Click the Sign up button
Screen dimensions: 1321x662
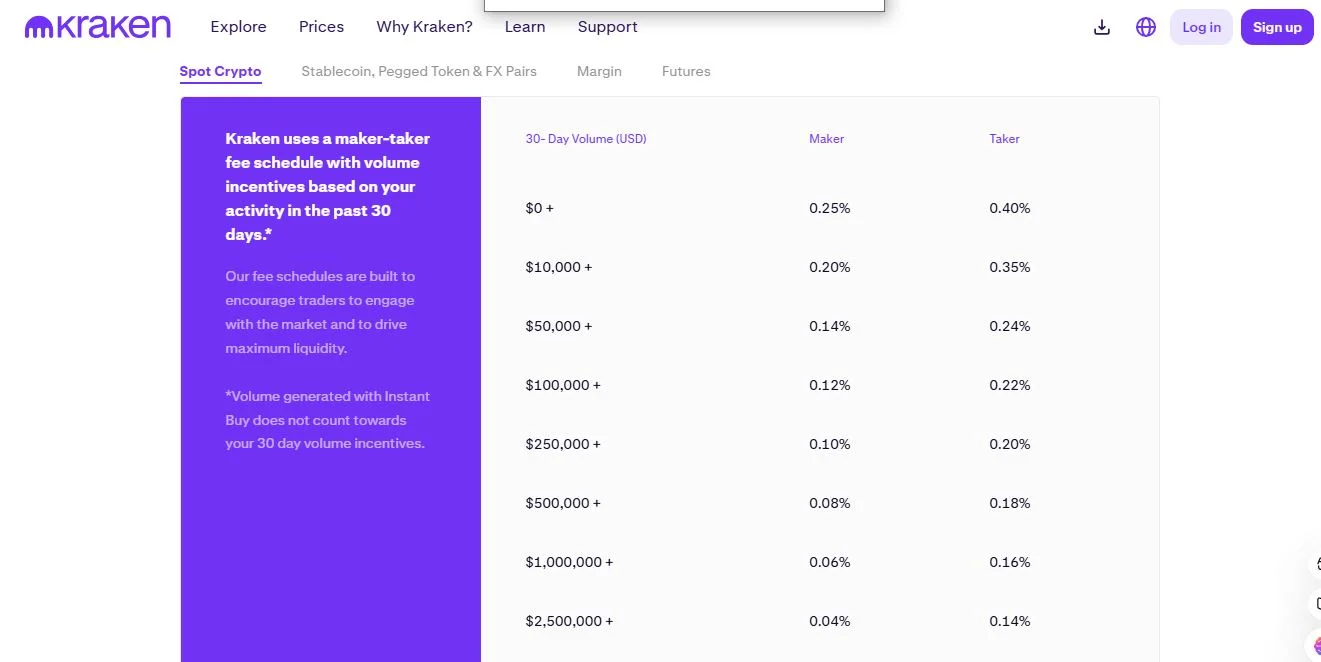1276,27
